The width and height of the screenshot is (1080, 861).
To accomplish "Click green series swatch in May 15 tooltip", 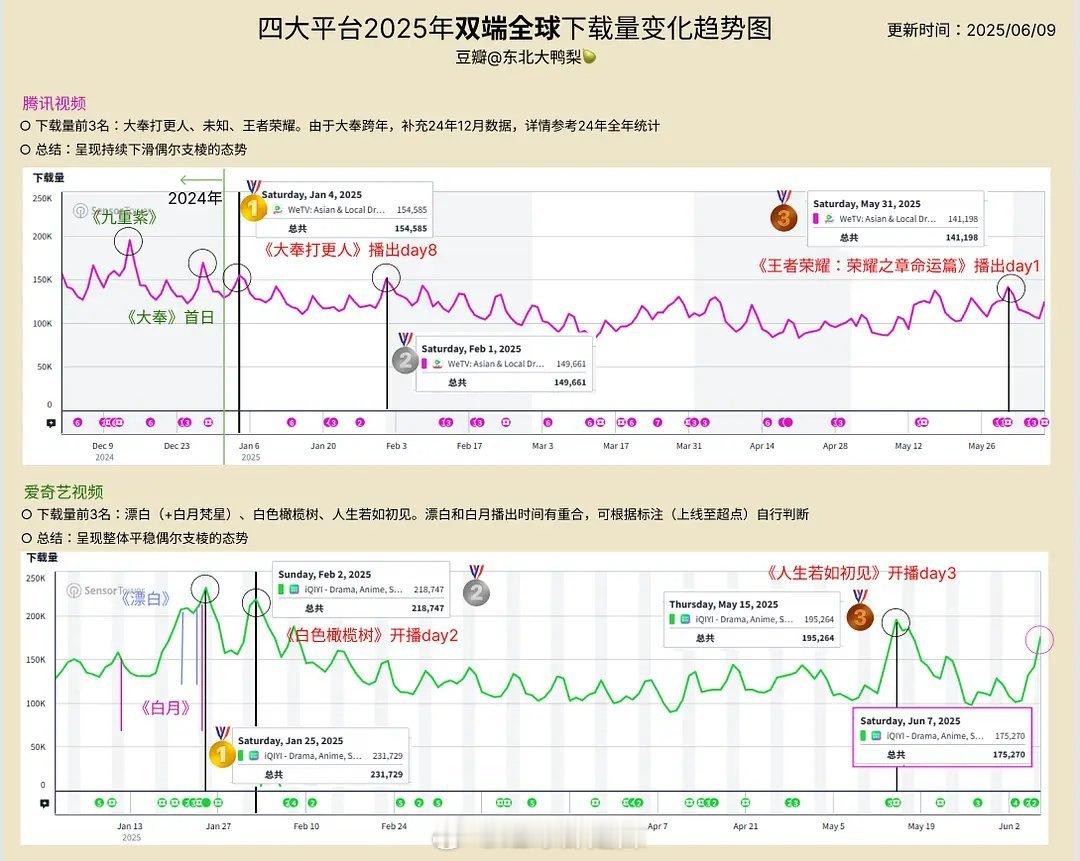I will 672,619.
